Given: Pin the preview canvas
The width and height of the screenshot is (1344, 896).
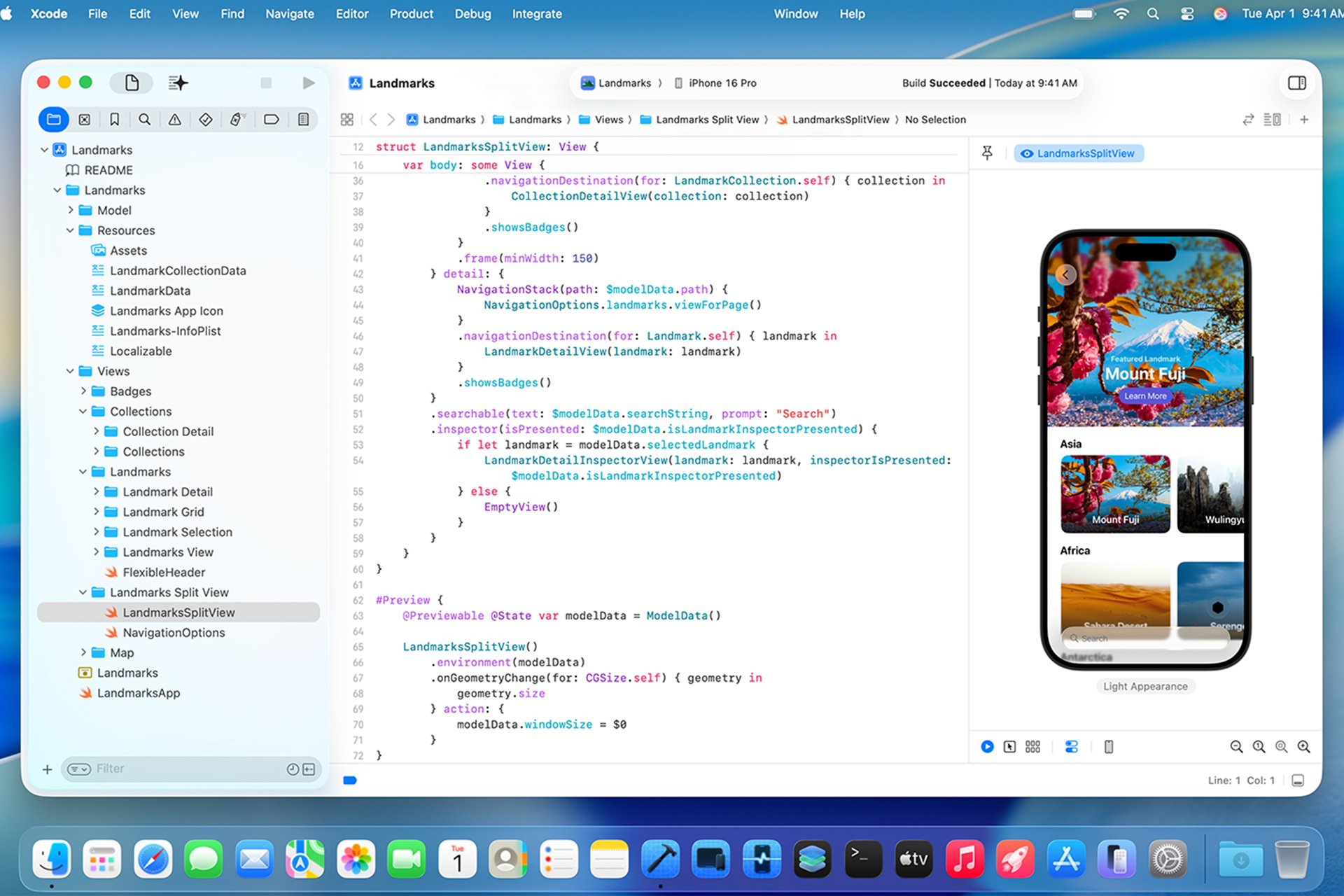Looking at the screenshot, I should click(x=987, y=153).
